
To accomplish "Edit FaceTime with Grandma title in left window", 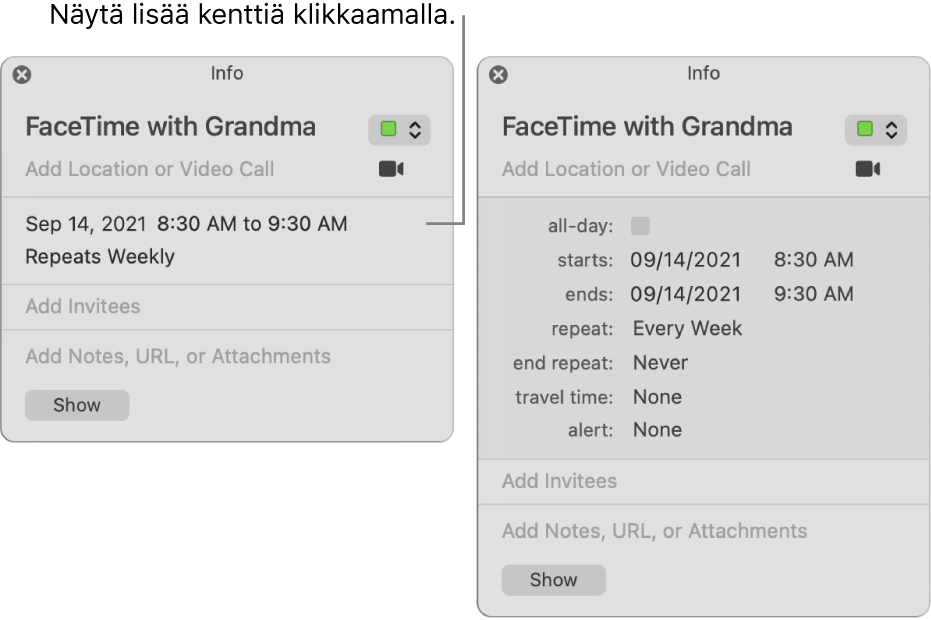I will 170,126.
